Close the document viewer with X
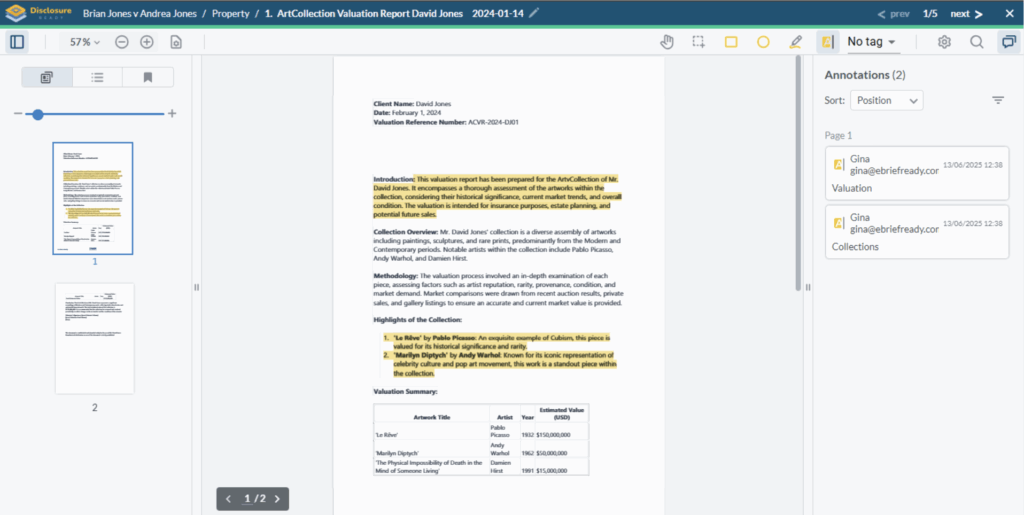This screenshot has width=1024, height=515. pos(1008,14)
